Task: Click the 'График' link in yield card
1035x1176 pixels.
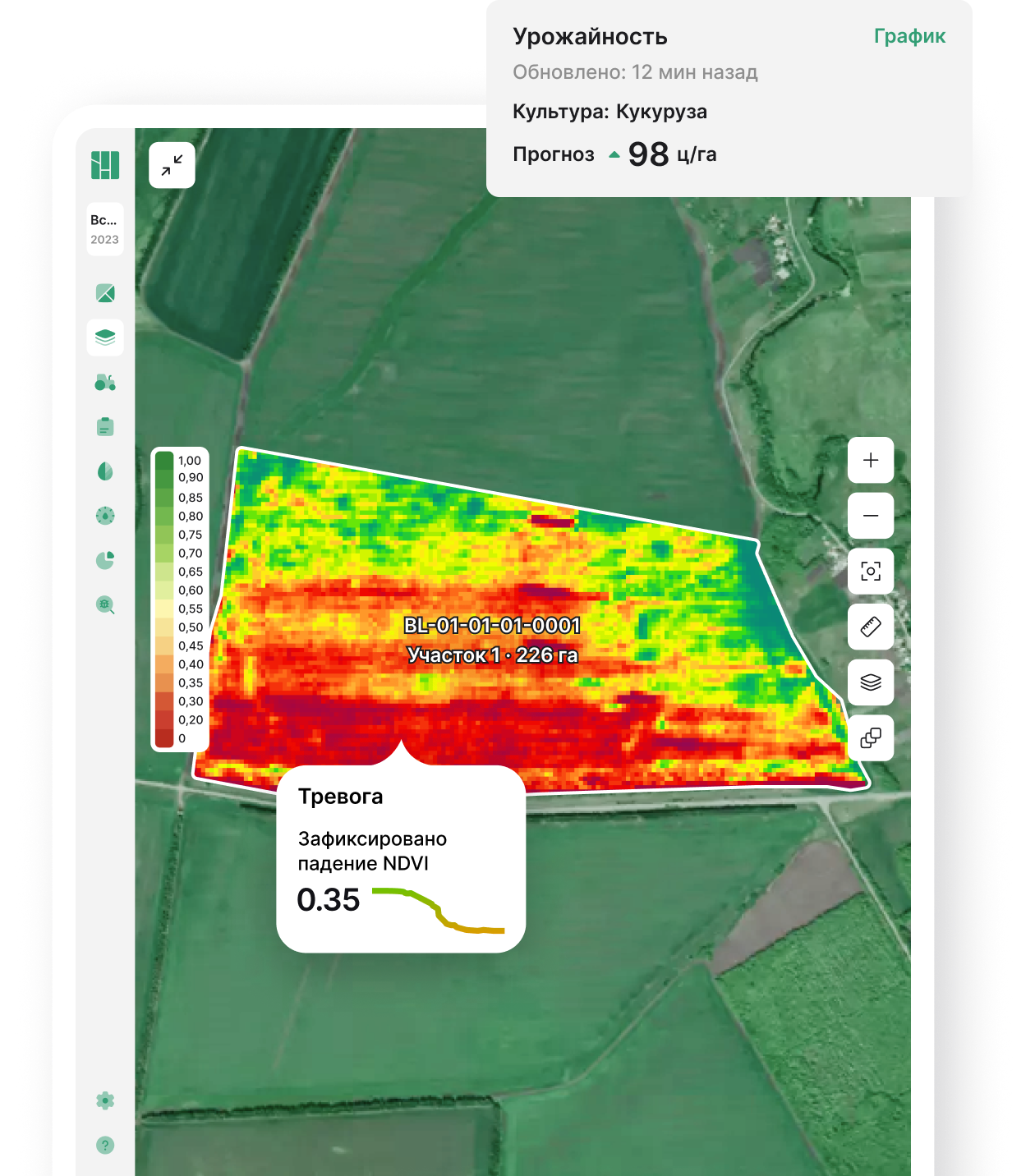Action: pos(909,36)
